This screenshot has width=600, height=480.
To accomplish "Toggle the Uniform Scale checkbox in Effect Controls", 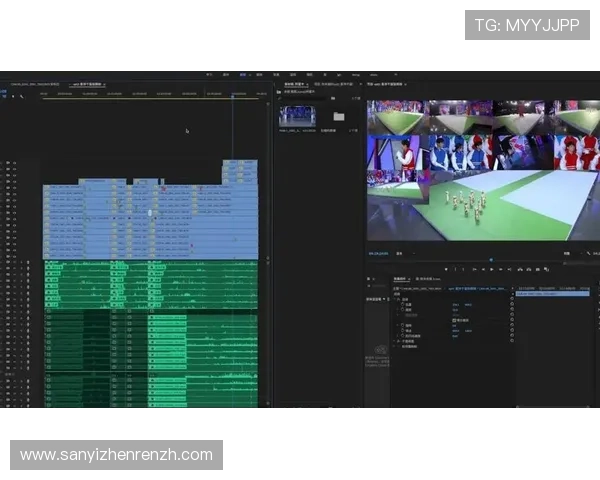I will [455, 319].
